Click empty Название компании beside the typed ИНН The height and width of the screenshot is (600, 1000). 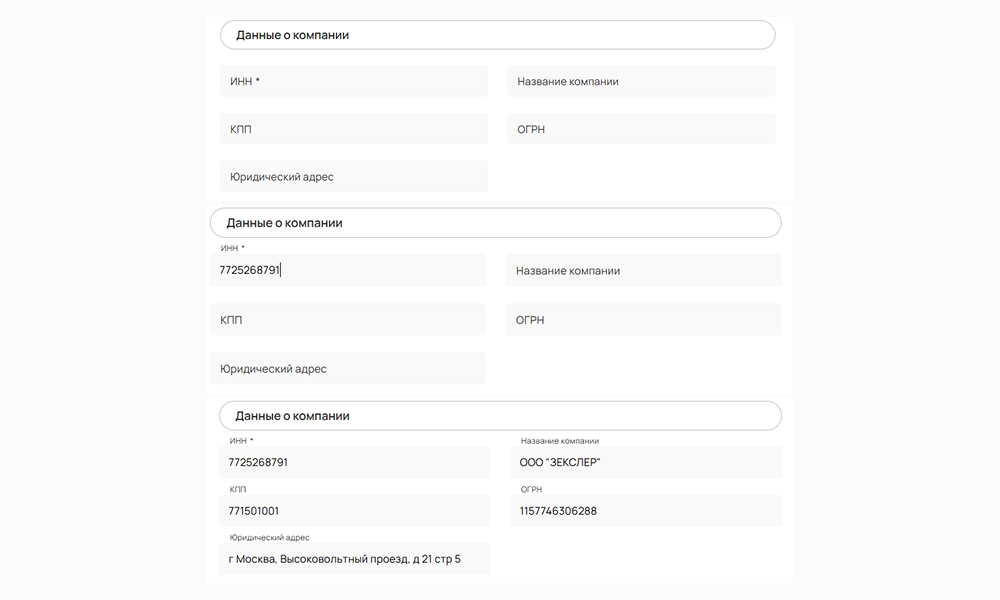[x=643, y=270]
